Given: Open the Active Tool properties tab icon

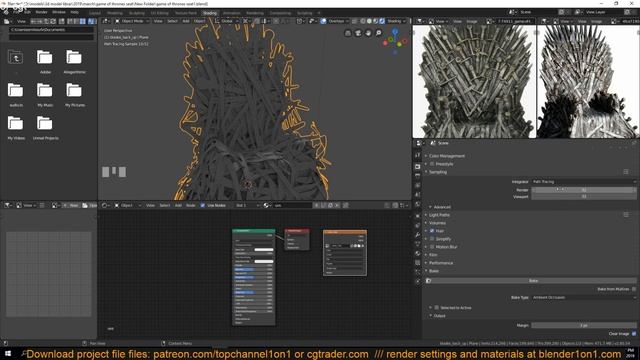Looking at the screenshot, I should coord(418,155).
